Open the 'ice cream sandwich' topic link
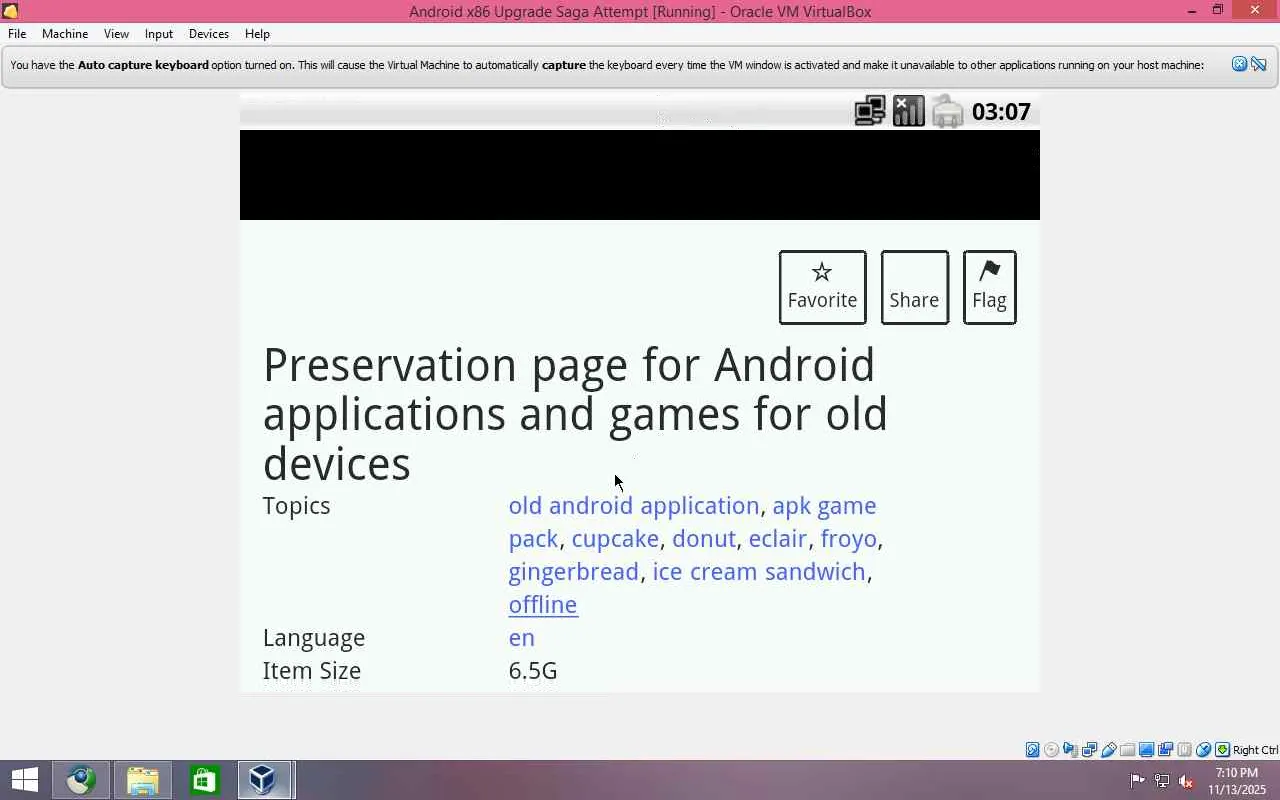This screenshot has width=1280, height=800. click(759, 572)
